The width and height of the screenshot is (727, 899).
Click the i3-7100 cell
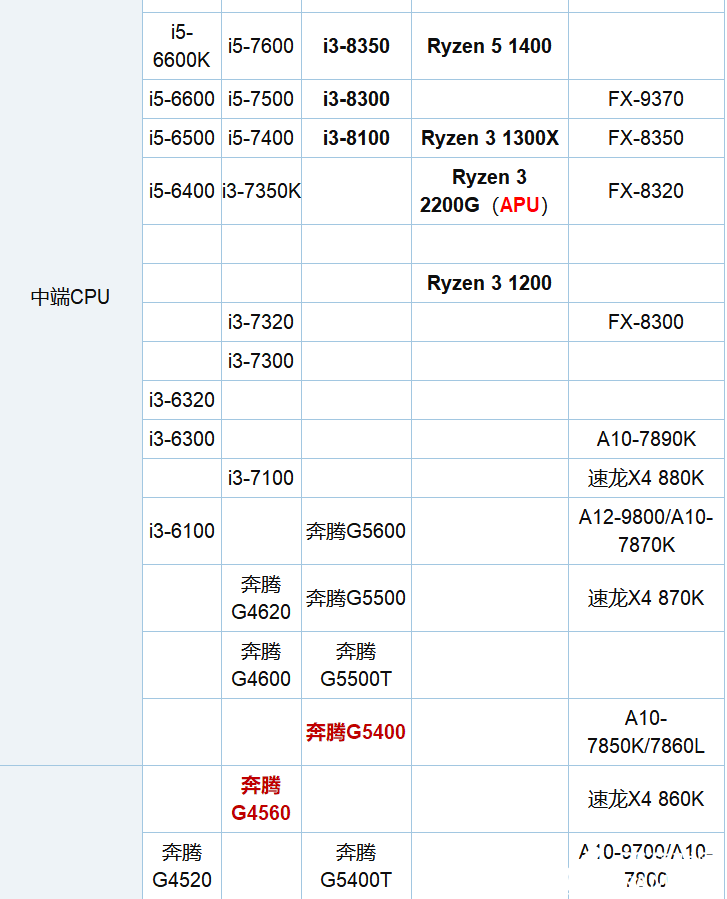tap(261, 478)
